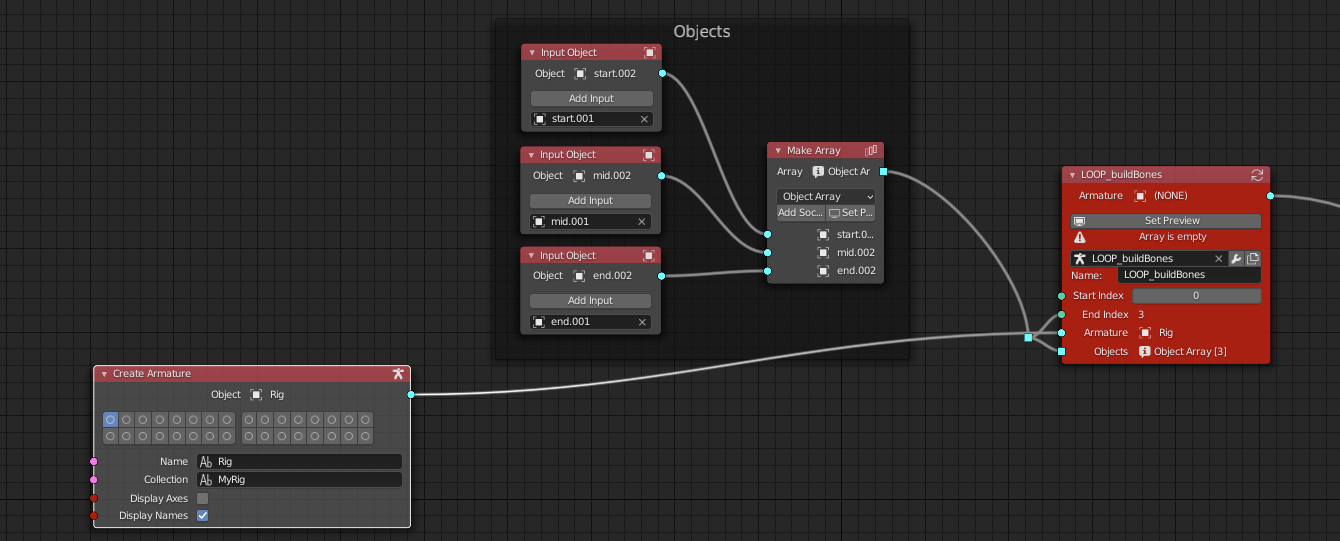Click the object icon on mid.002 Input Object header

[649, 155]
